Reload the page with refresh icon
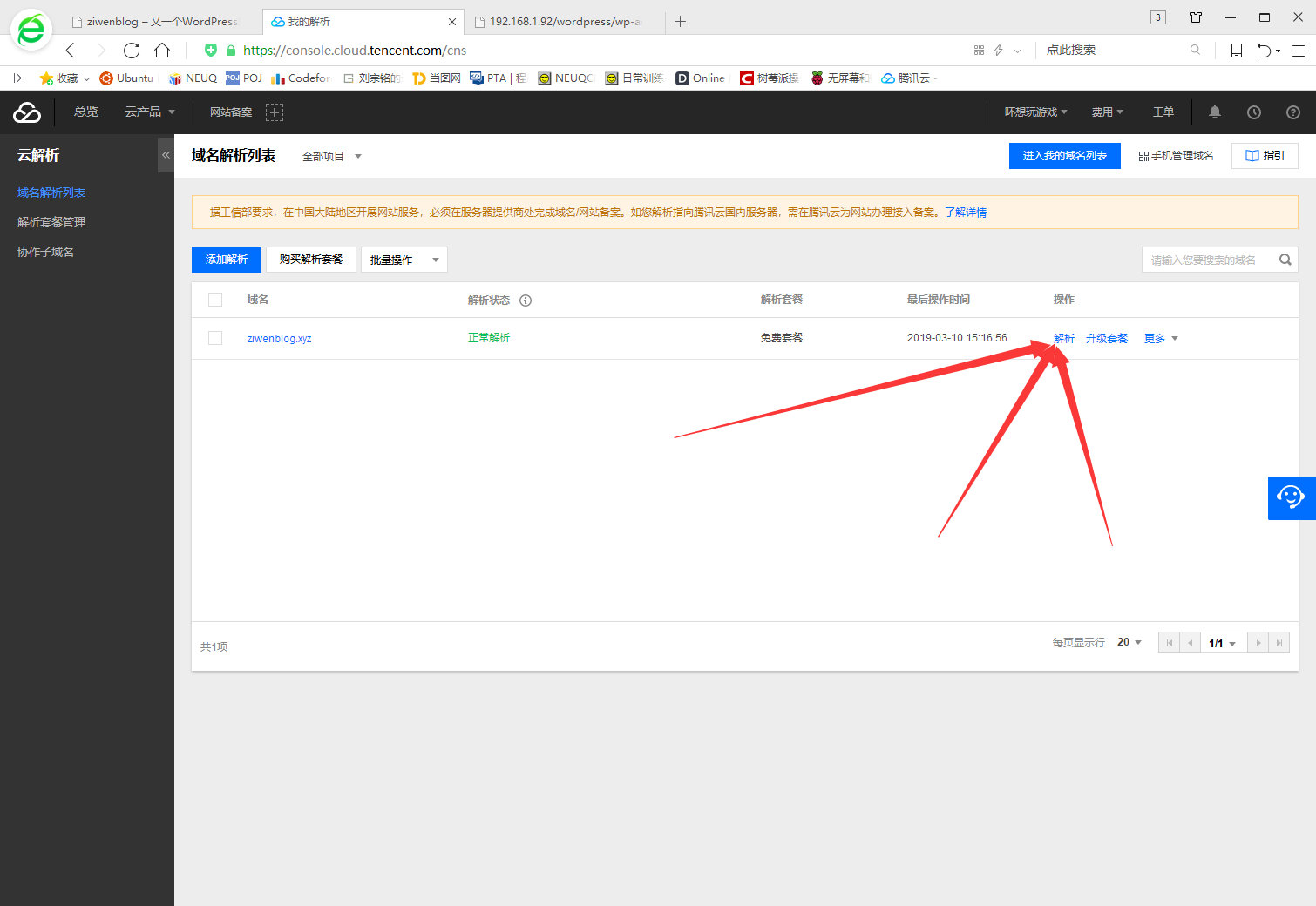1316x906 pixels. pos(132,51)
